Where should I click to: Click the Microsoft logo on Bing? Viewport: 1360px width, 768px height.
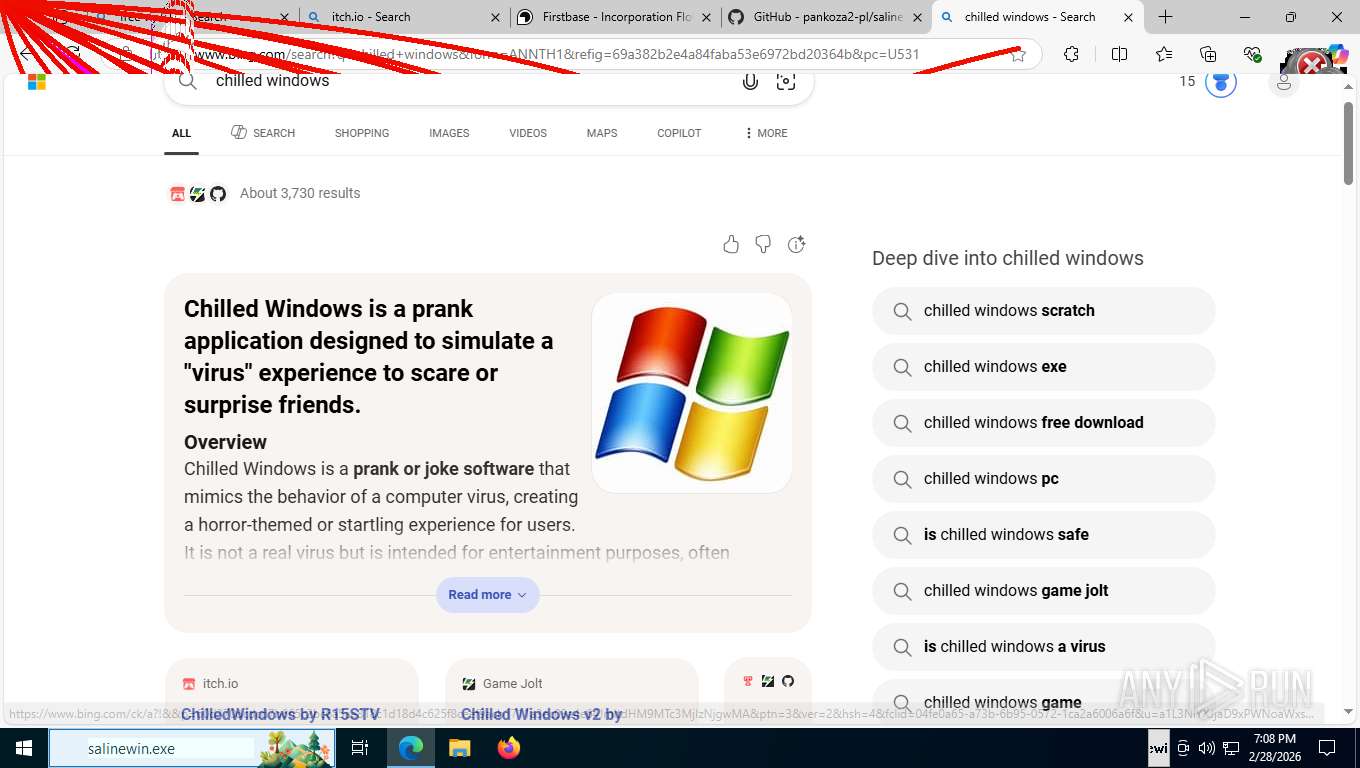tap(37, 82)
